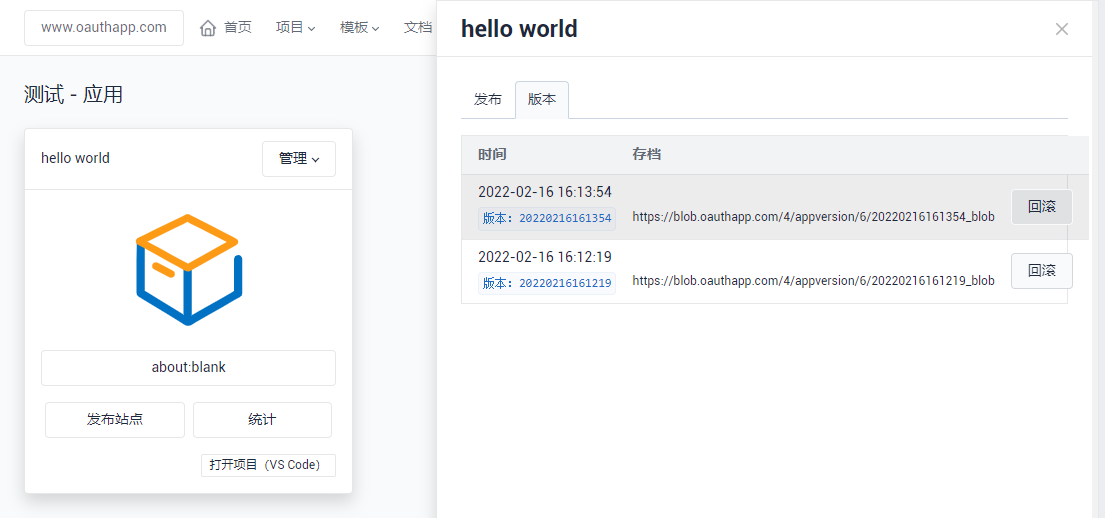Click the www.oauthapp.com site box

pos(104,28)
